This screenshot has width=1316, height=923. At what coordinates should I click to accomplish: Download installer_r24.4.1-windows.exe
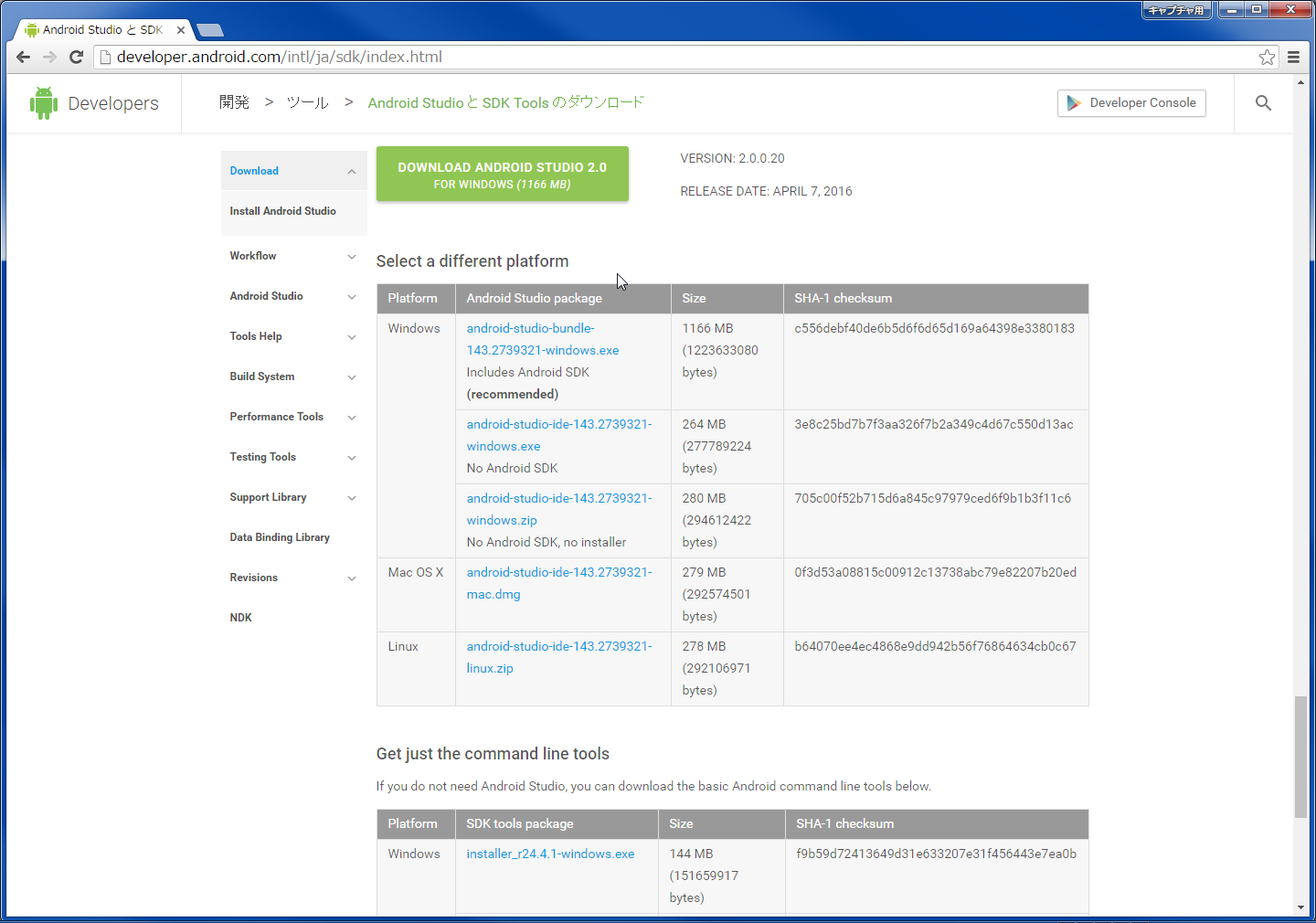[550, 854]
